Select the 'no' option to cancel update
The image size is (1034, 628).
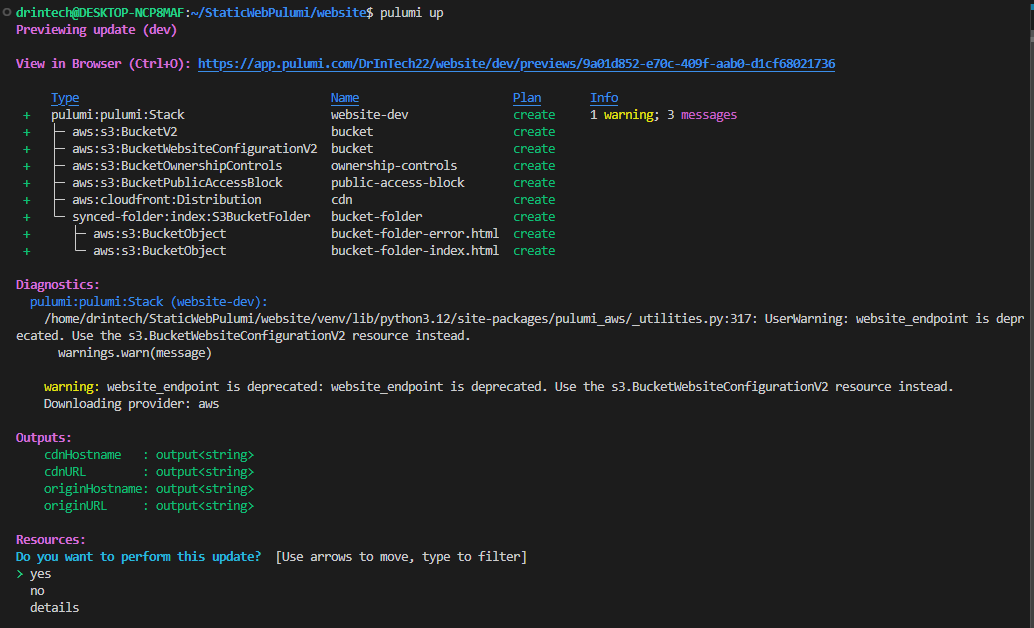pos(37,591)
